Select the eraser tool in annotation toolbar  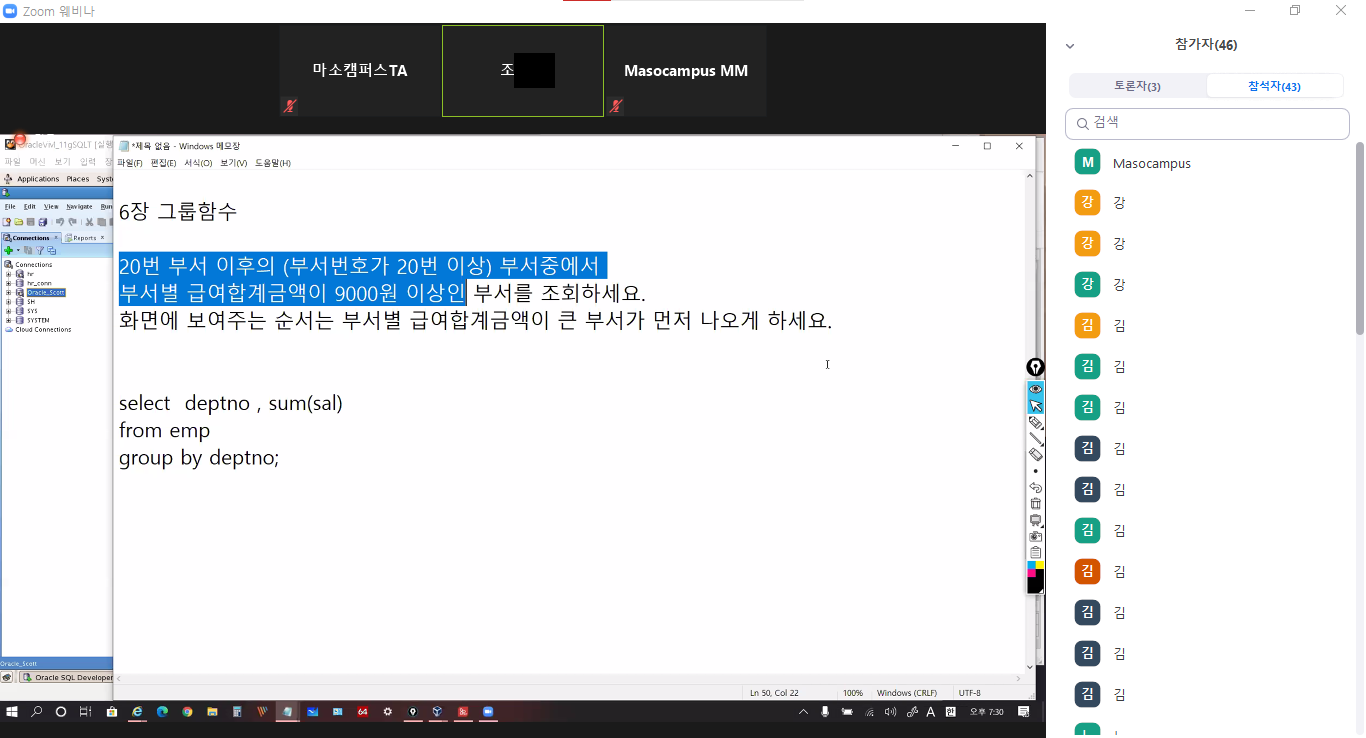coord(1035,454)
